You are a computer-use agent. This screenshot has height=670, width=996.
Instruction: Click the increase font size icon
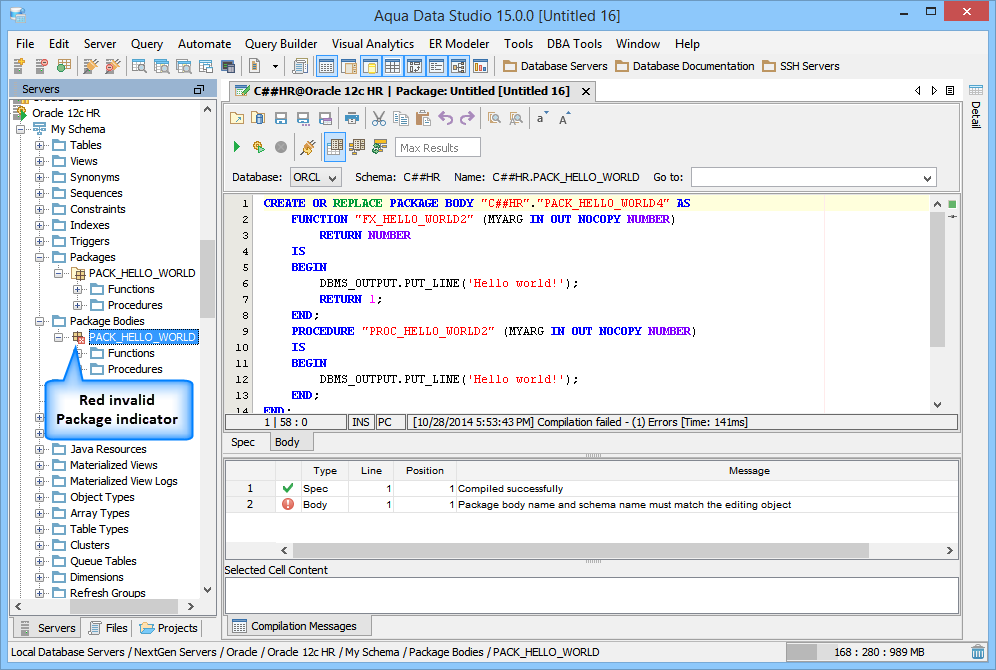pyautogui.click(x=564, y=118)
